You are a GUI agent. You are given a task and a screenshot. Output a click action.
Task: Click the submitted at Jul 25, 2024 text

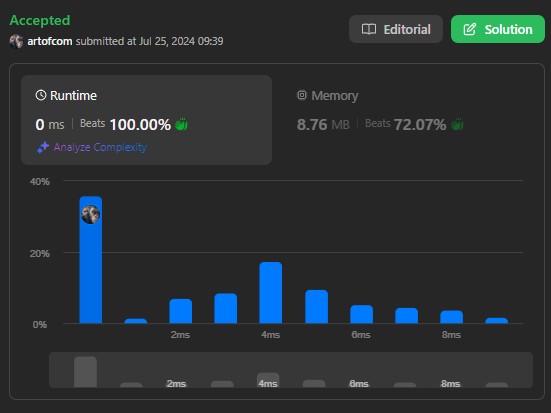click(x=149, y=41)
